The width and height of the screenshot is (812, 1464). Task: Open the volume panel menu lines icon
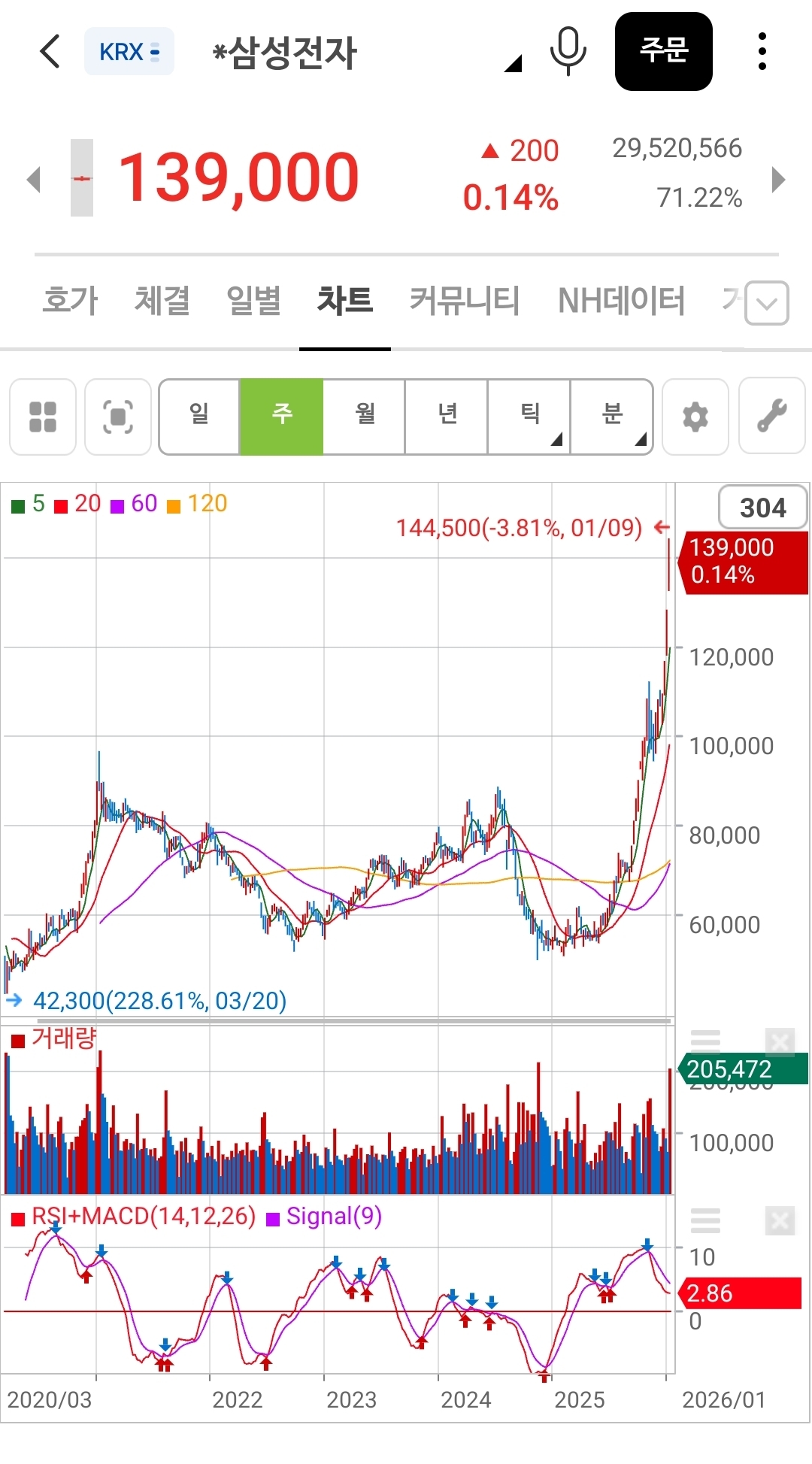tap(705, 1041)
